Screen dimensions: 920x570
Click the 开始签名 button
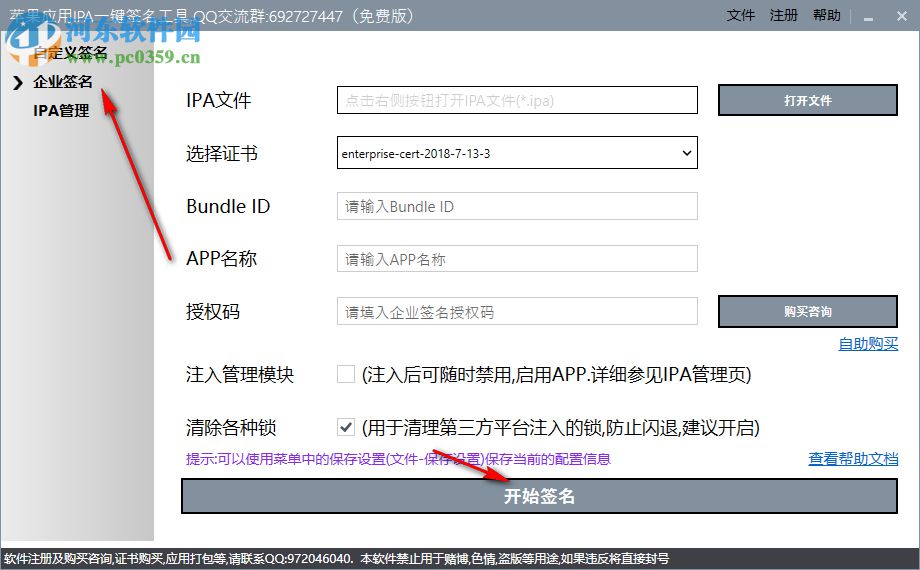pos(539,496)
